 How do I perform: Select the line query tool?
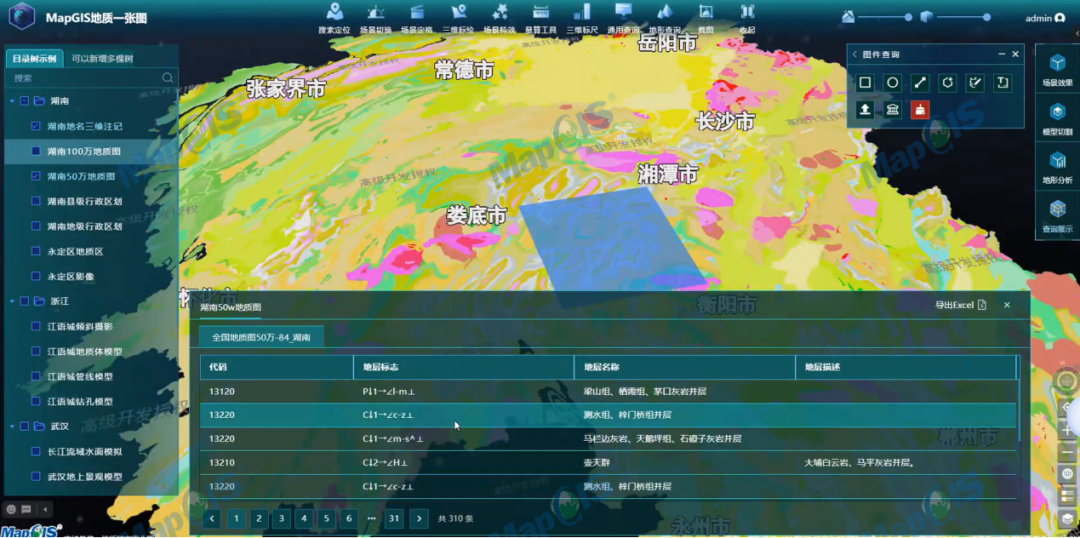pyautogui.click(x=920, y=83)
